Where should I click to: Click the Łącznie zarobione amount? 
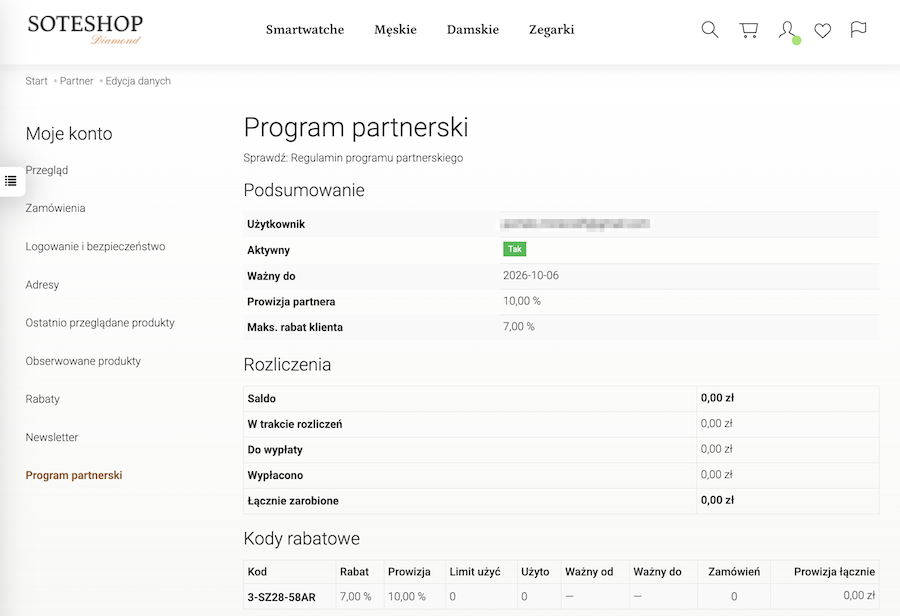point(717,500)
